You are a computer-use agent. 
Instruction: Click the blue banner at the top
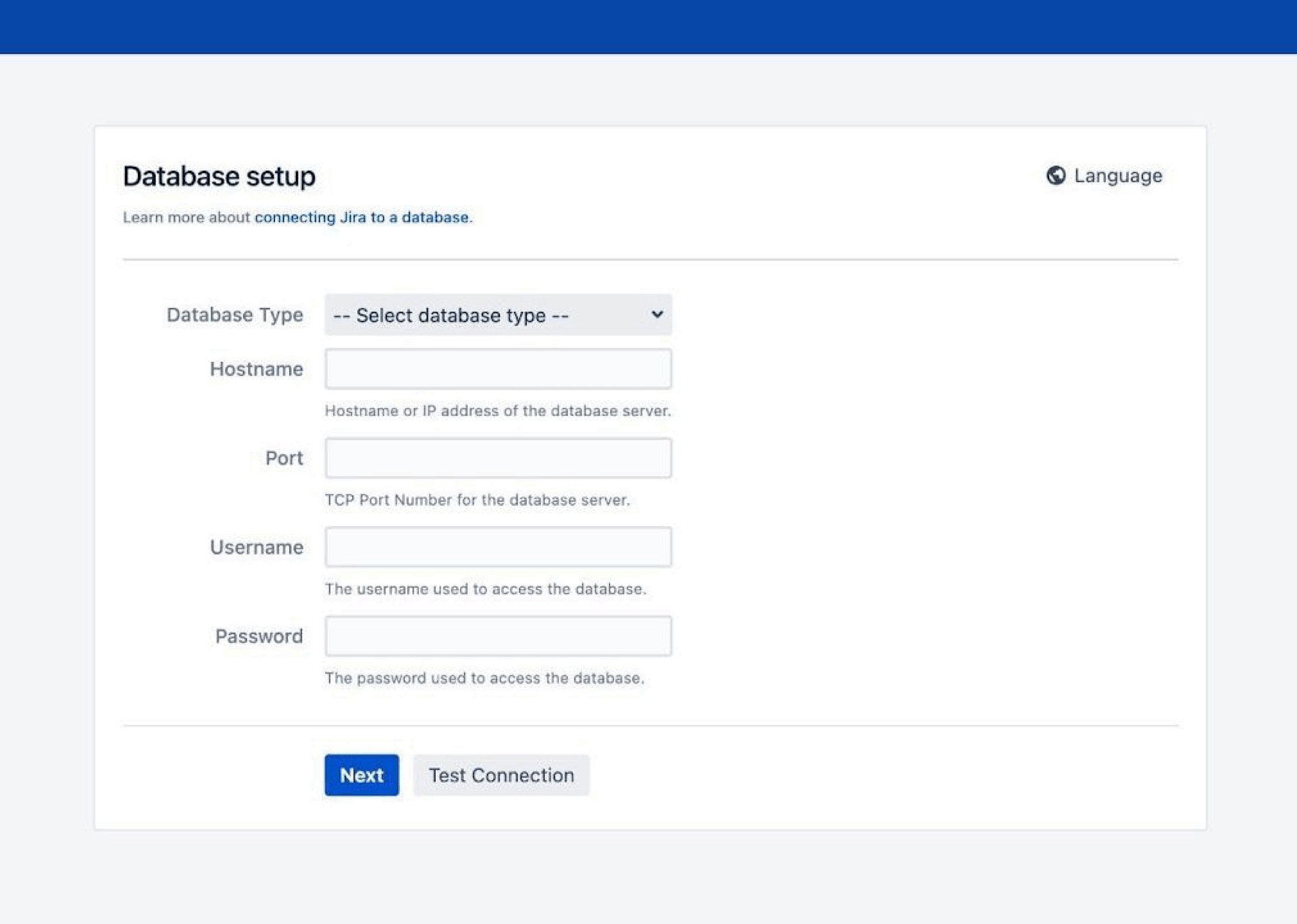click(648, 26)
